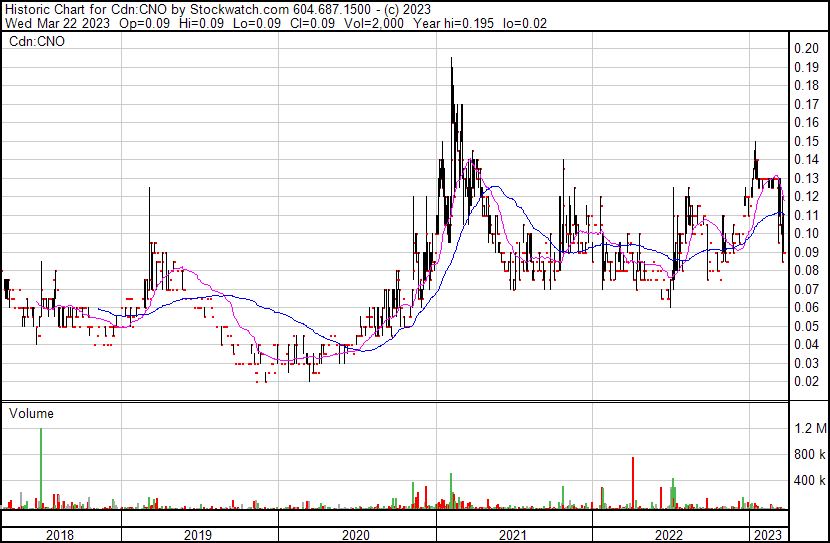Click the 2020 year marker below the chart
This screenshot has height=543, width=830.
coord(356,536)
